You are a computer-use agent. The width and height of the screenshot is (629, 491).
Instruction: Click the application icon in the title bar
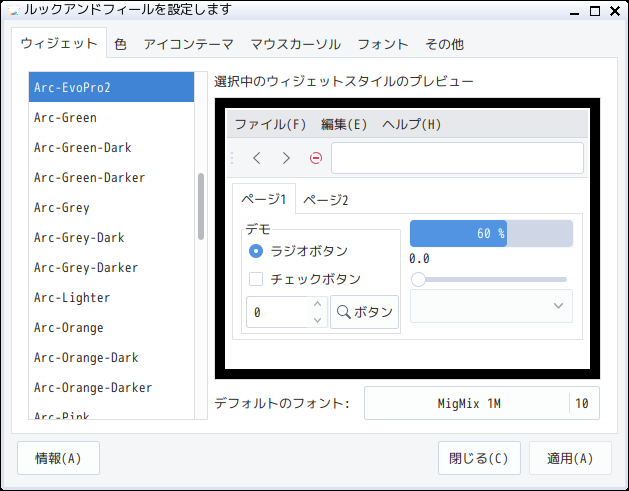pos(13,10)
